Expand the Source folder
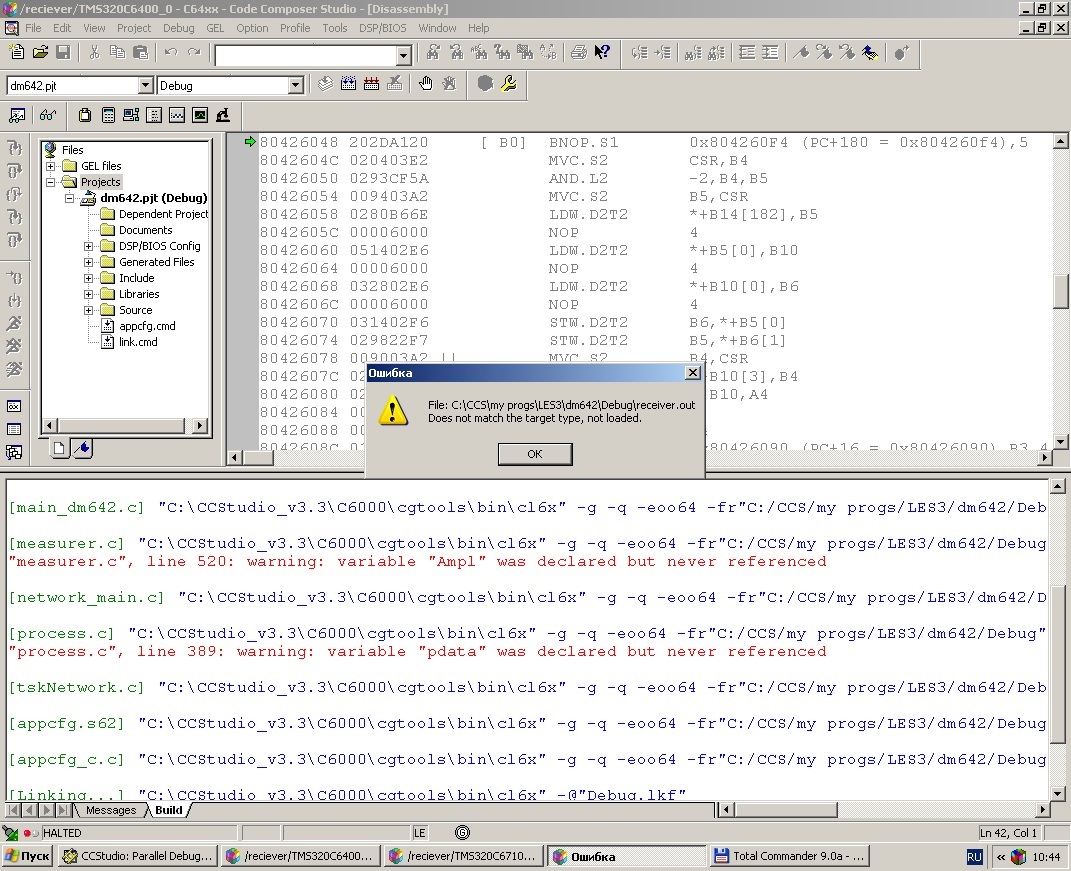Screen dimensions: 1071x871 (89, 310)
